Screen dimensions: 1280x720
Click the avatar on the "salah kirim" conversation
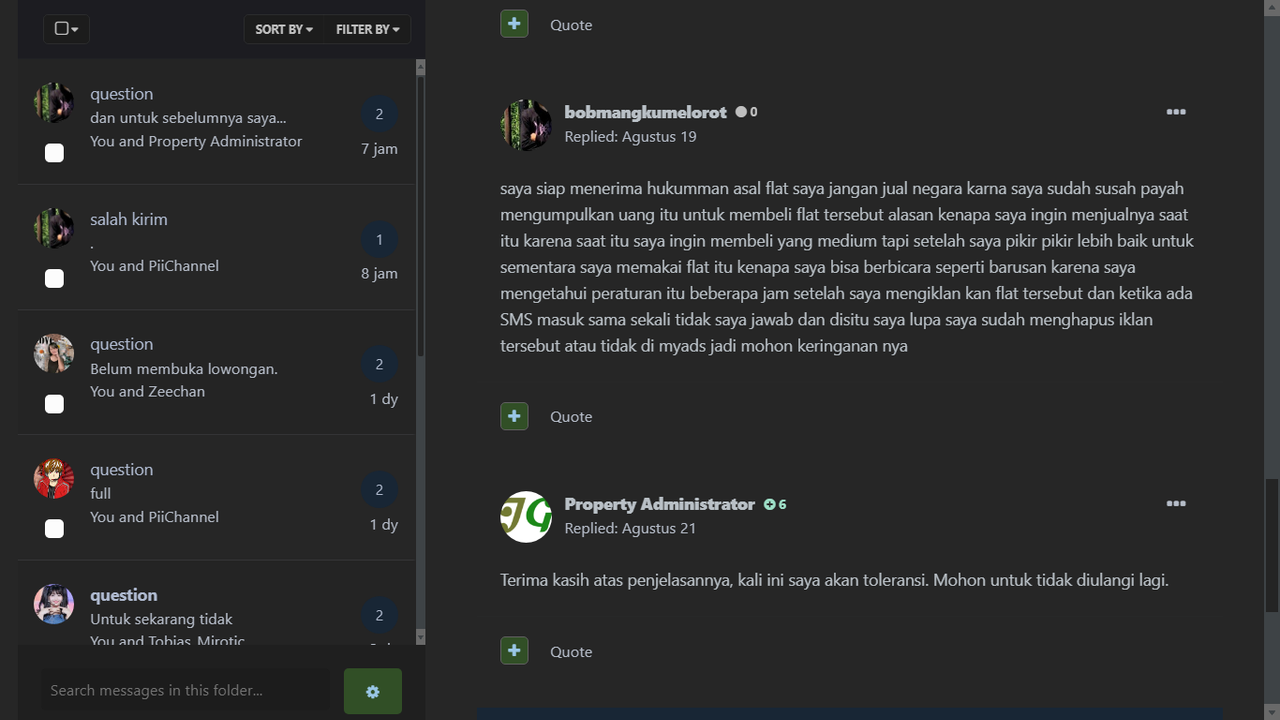coord(54,228)
